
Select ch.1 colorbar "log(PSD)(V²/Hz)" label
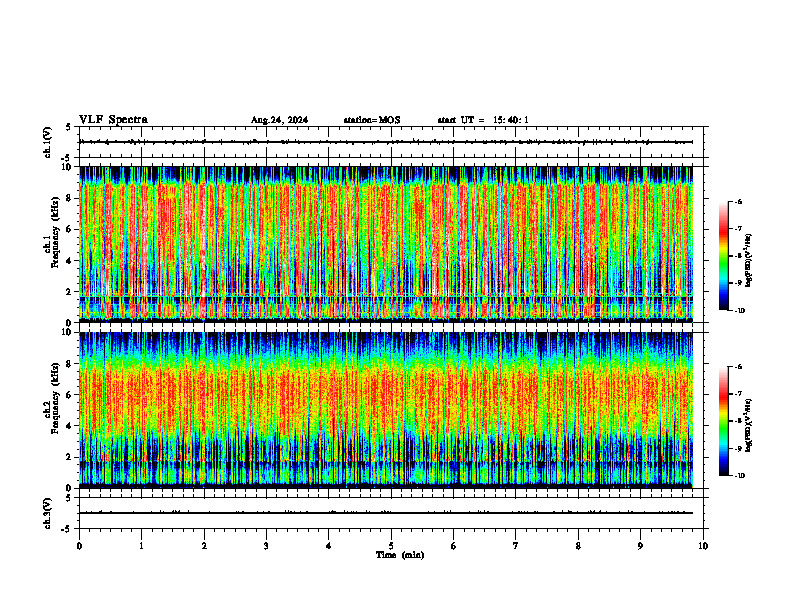coord(748,261)
